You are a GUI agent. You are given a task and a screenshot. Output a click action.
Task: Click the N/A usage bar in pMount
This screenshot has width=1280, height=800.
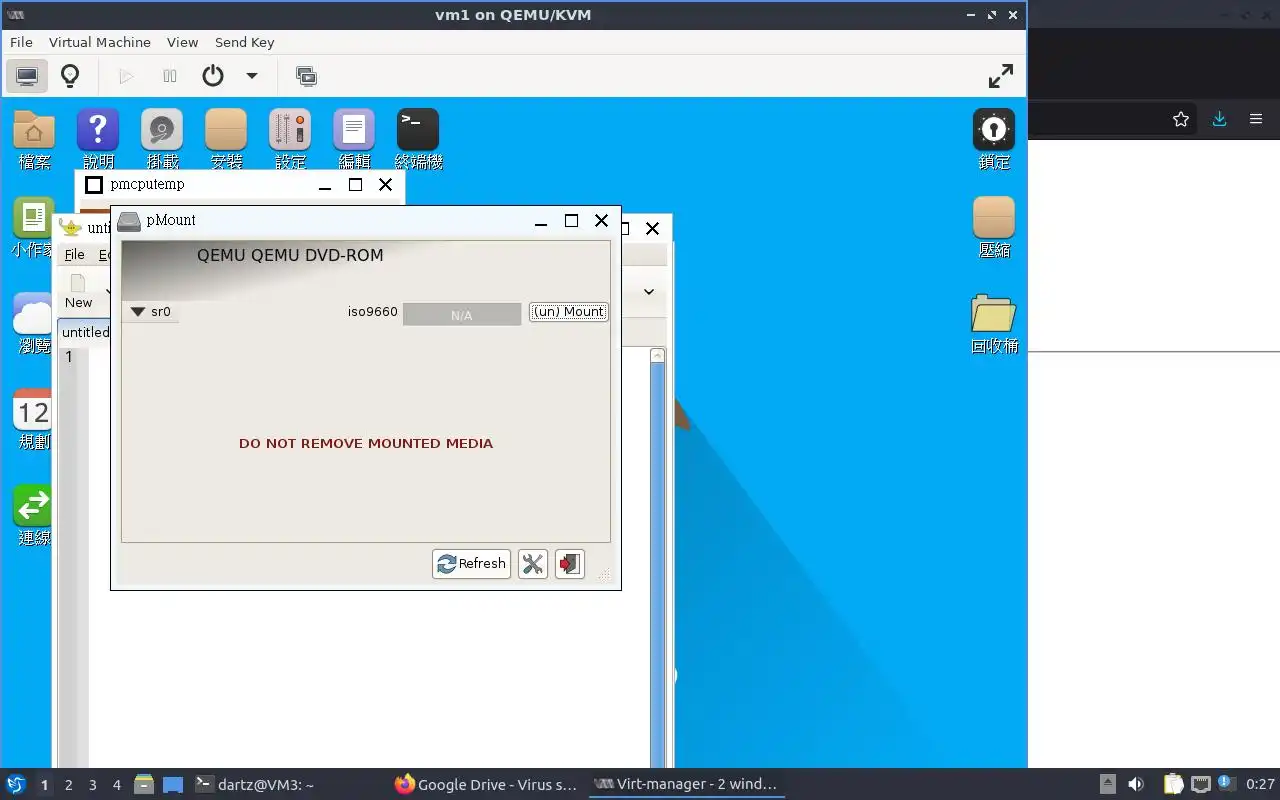coord(461,314)
